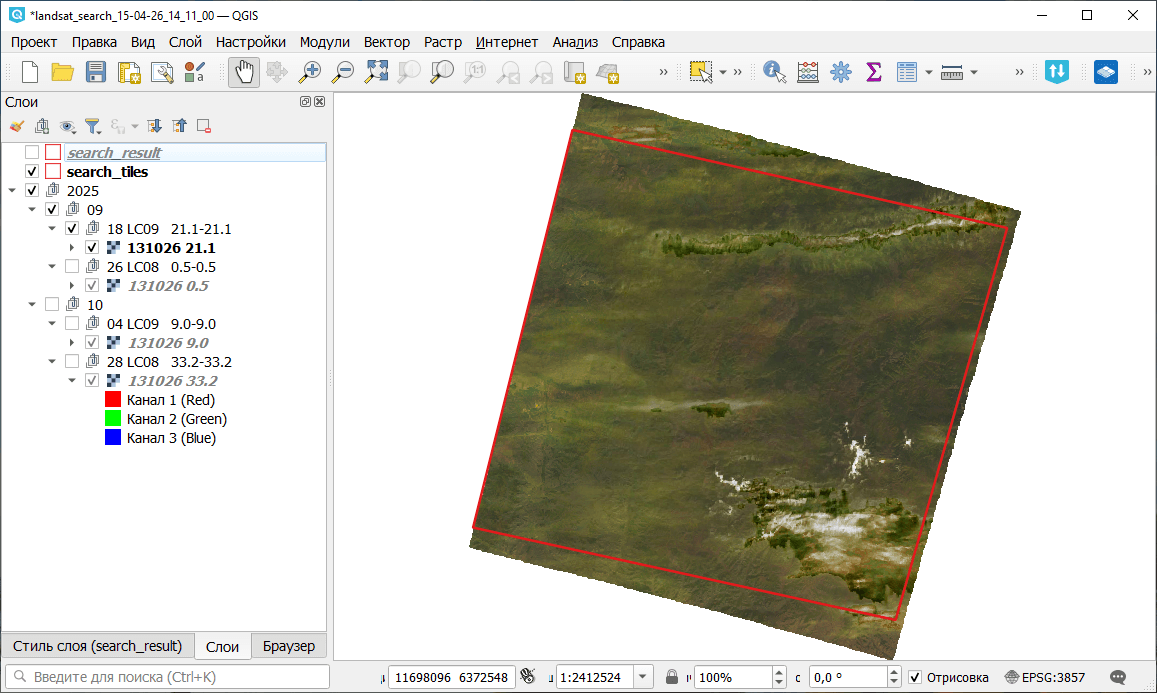The height and width of the screenshot is (693, 1157).
Task: Open the Стиль слоя (search_result) tab
Action: [97, 646]
